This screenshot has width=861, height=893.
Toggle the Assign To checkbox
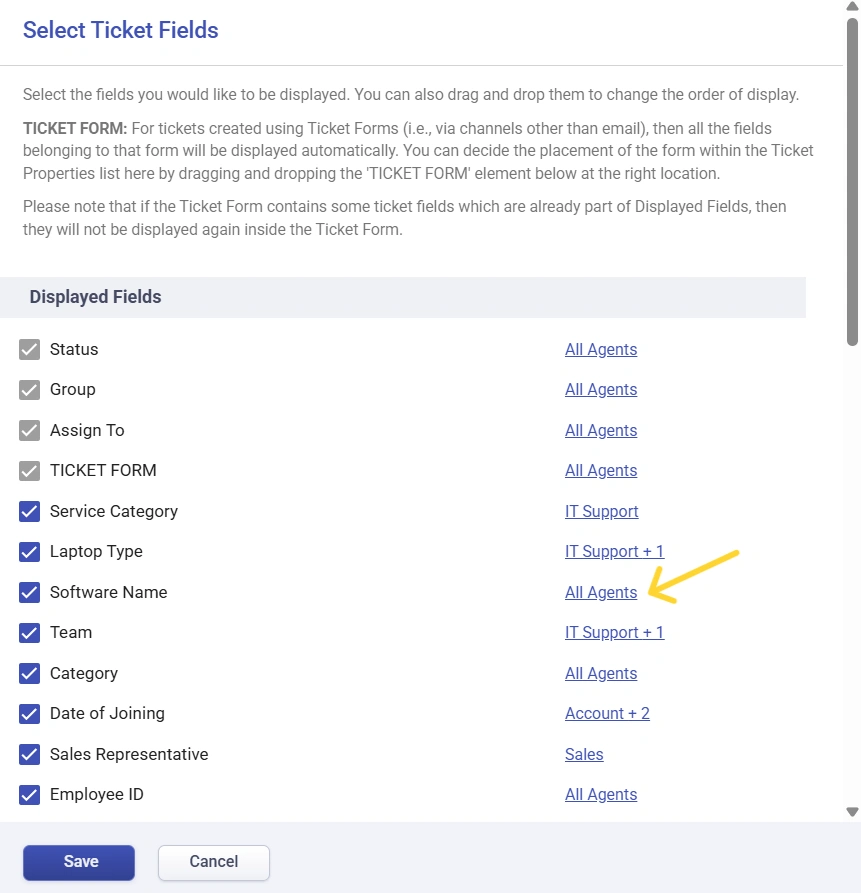pos(29,431)
